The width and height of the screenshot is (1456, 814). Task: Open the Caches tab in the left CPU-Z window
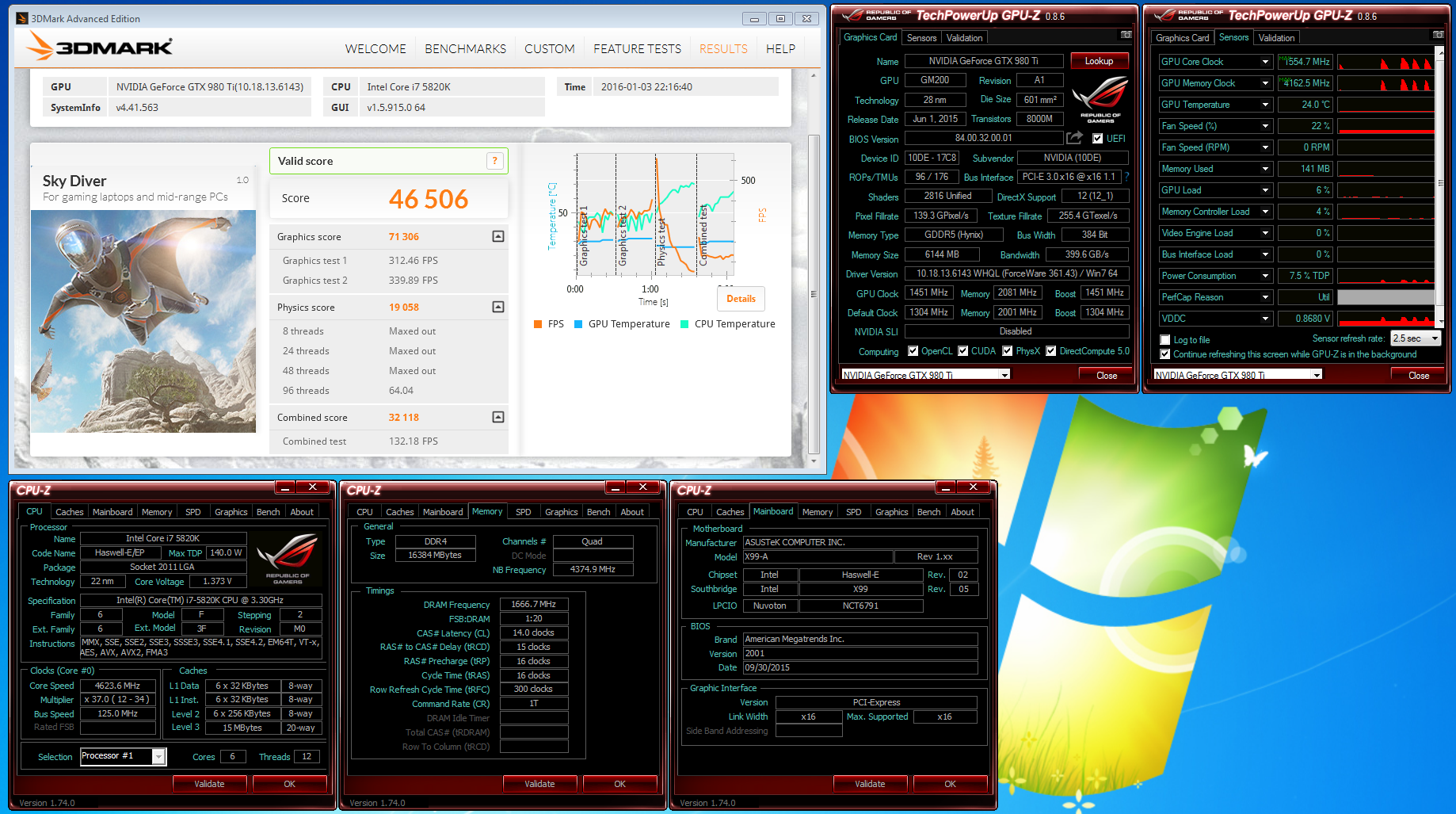coord(69,512)
